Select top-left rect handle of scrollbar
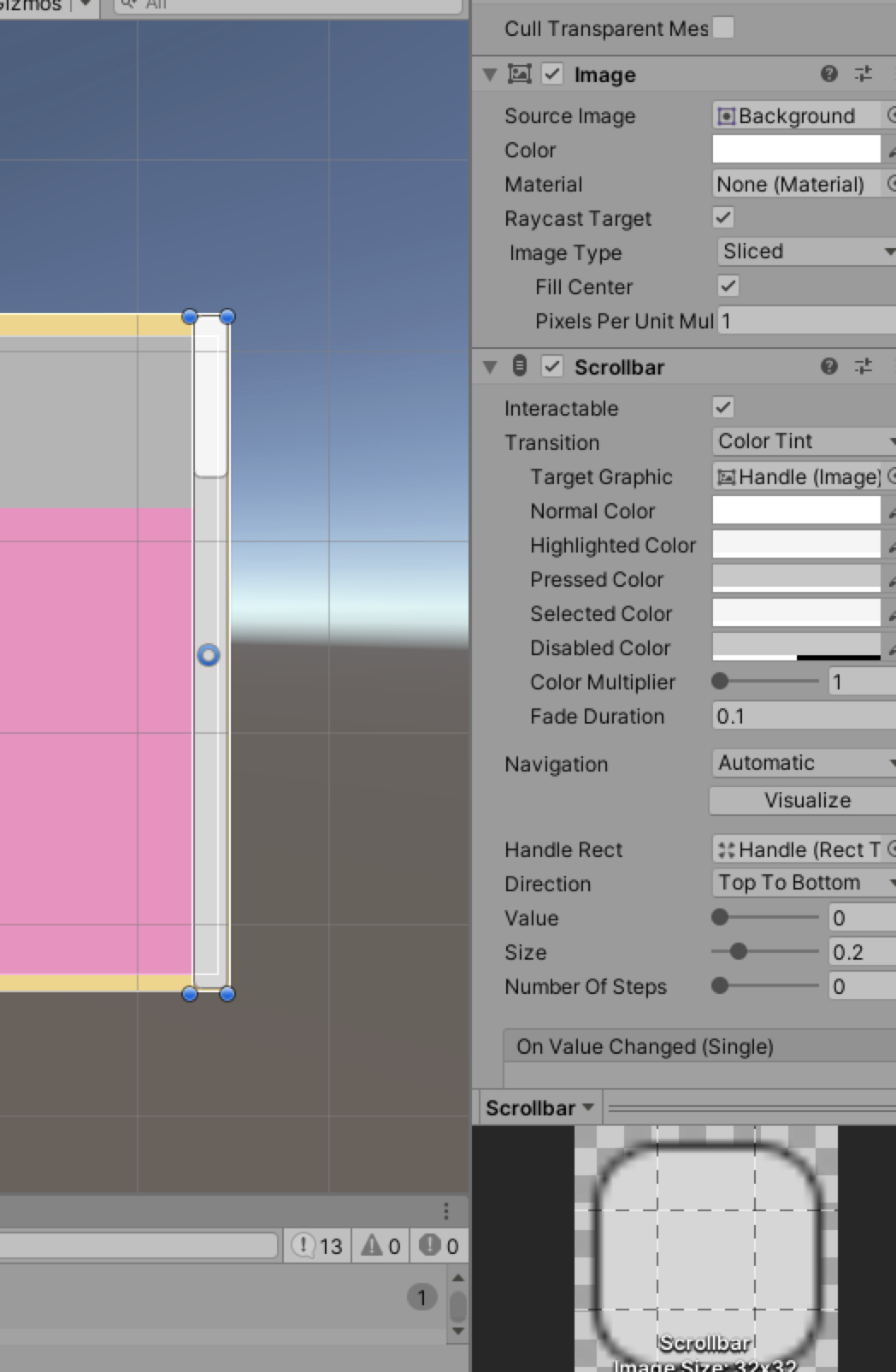Screen dimensions: 896x1372 click(190, 316)
